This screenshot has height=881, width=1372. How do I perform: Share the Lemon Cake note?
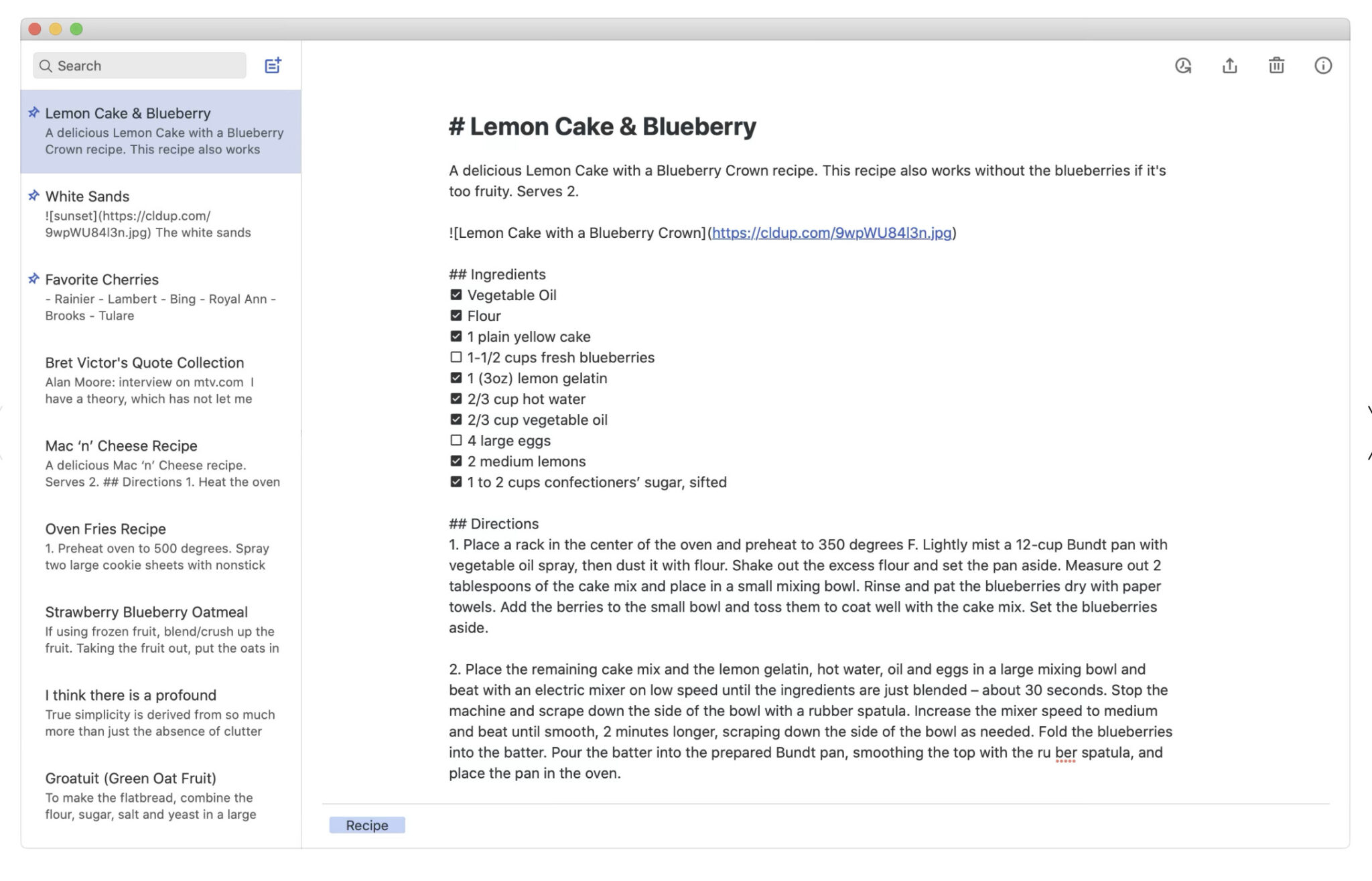coord(1230,66)
